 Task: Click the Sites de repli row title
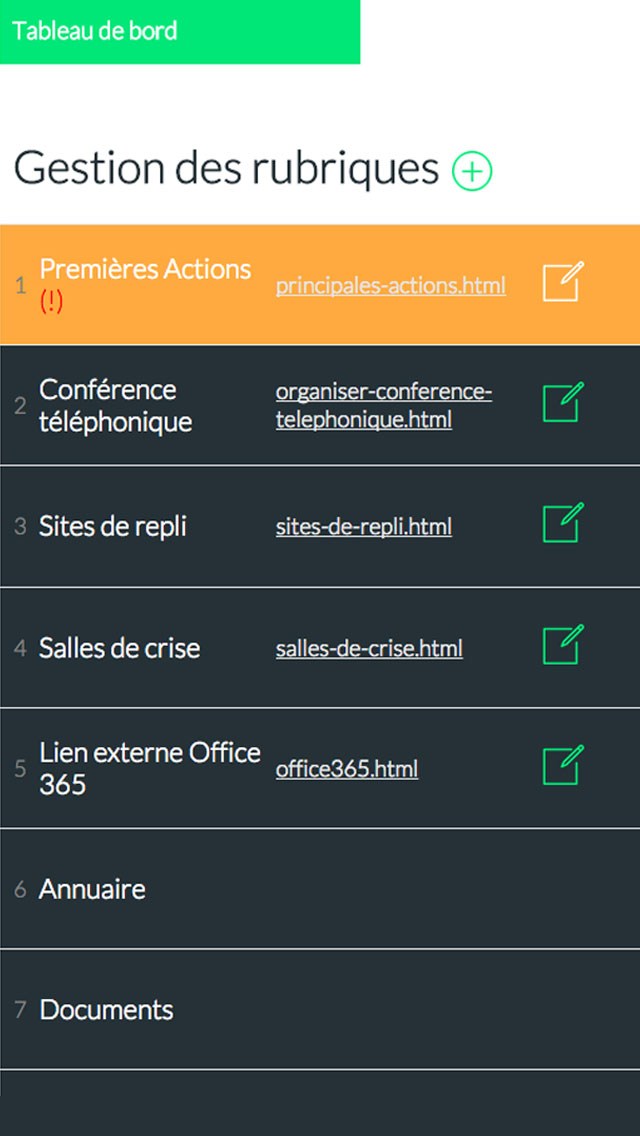coord(112,527)
